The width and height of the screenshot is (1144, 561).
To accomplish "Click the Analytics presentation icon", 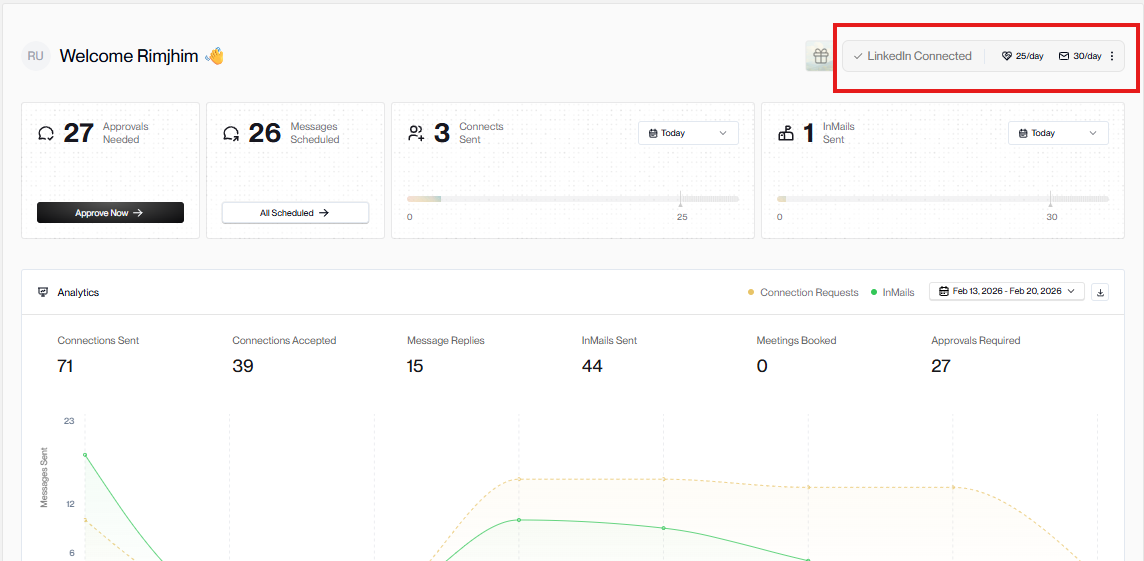I will click(43, 292).
